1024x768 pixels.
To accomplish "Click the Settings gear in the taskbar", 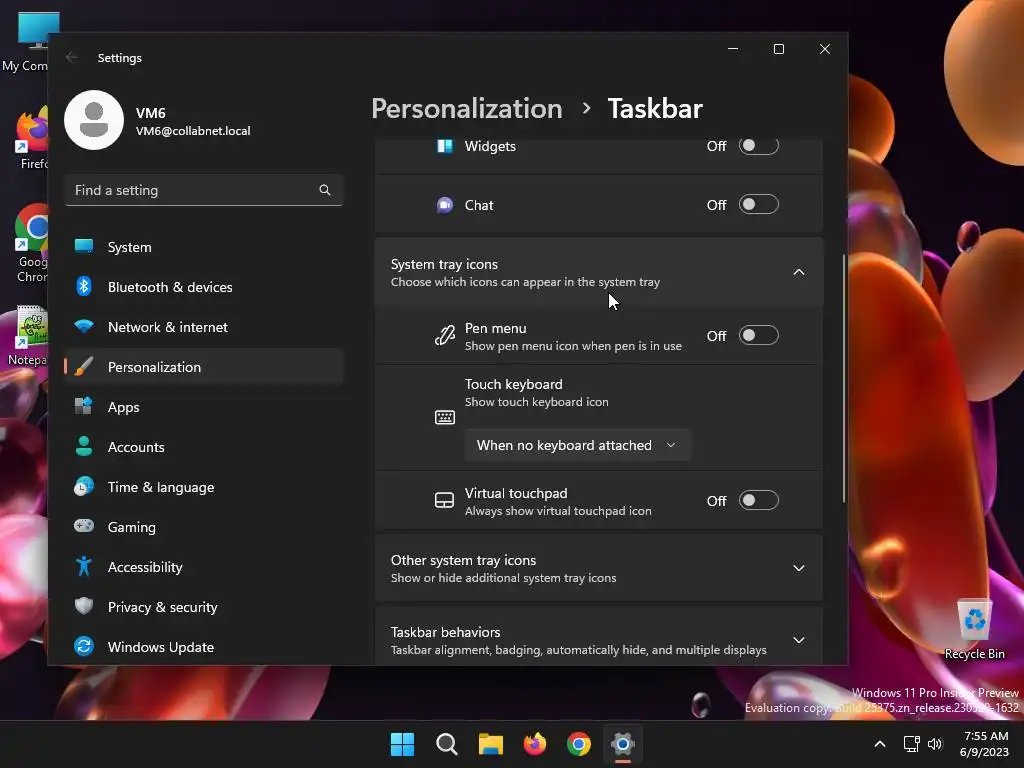I will (x=623, y=744).
